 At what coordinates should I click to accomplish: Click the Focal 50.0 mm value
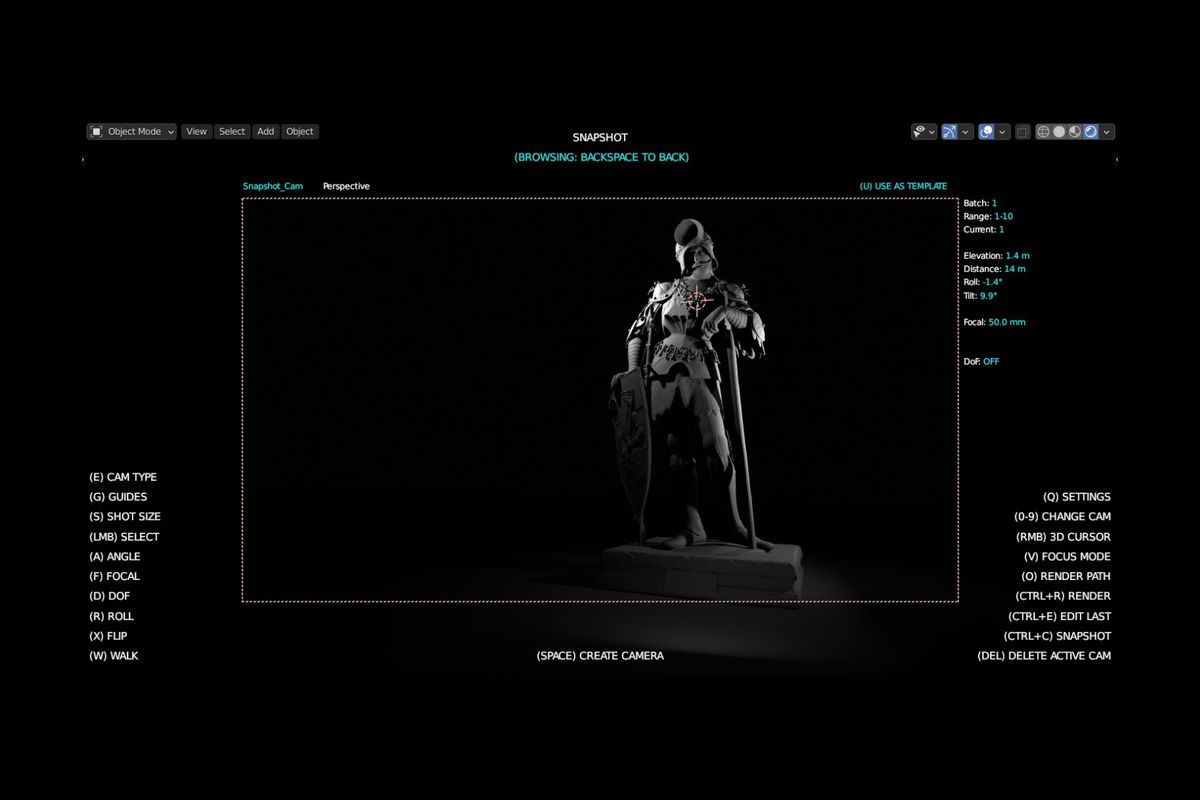(1007, 322)
